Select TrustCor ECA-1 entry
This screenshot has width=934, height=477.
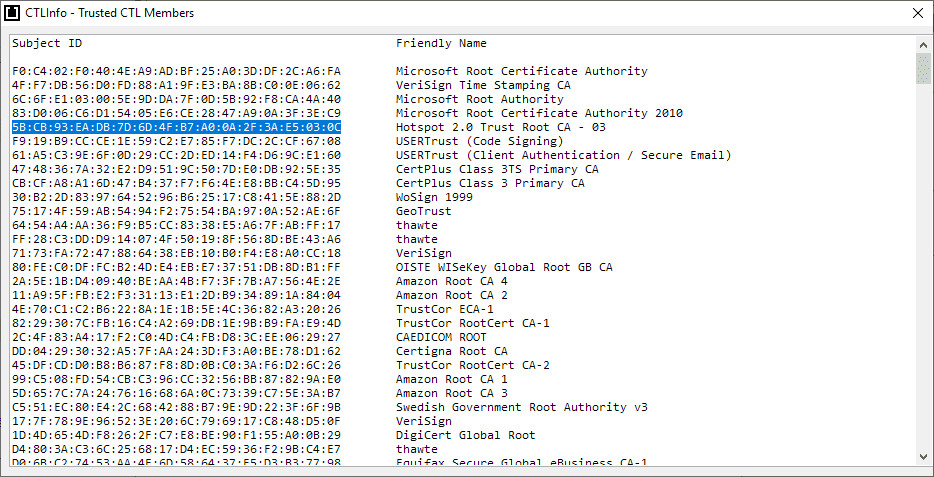(x=444, y=309)
